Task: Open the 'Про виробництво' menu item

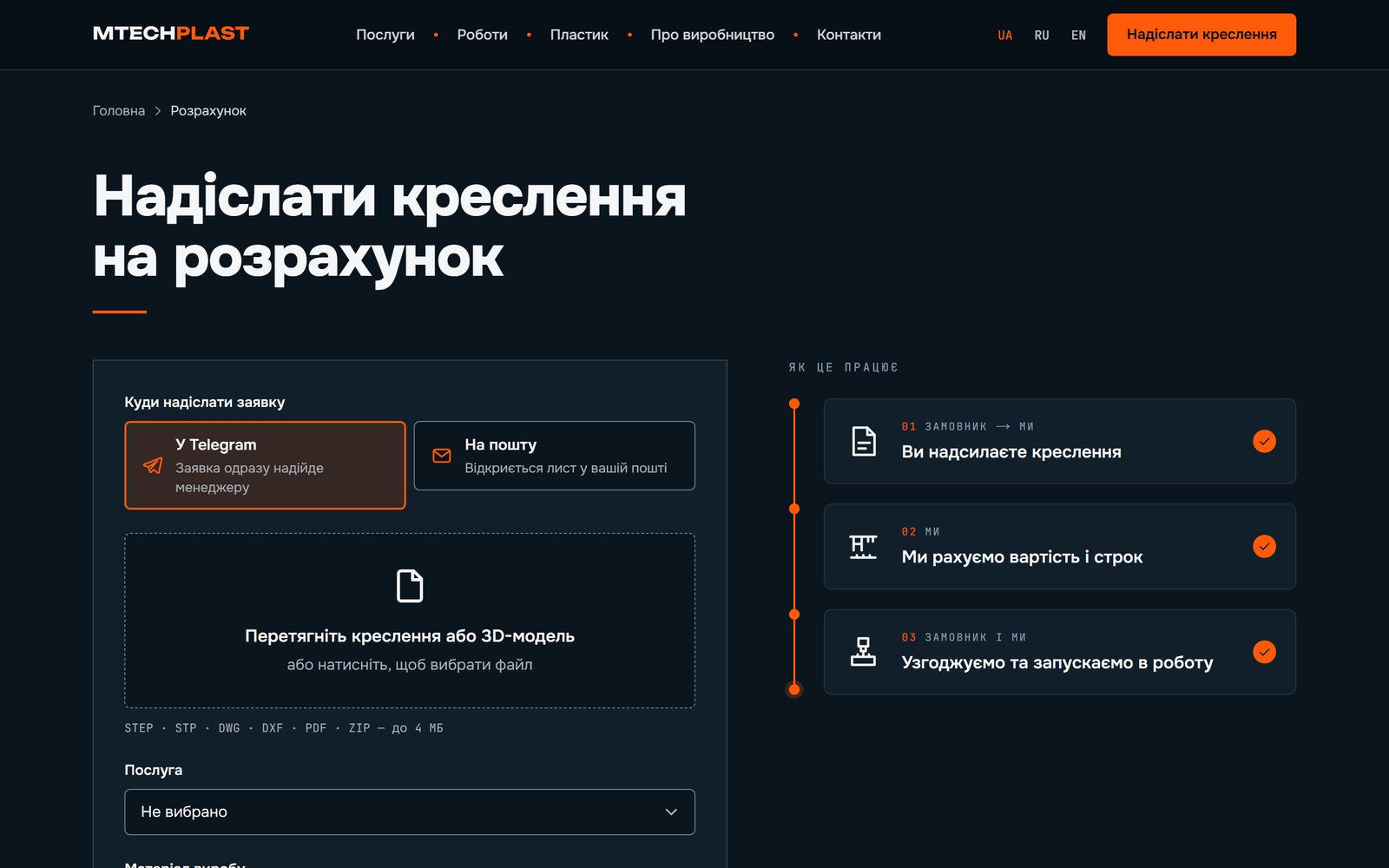Action: (713, 35)
